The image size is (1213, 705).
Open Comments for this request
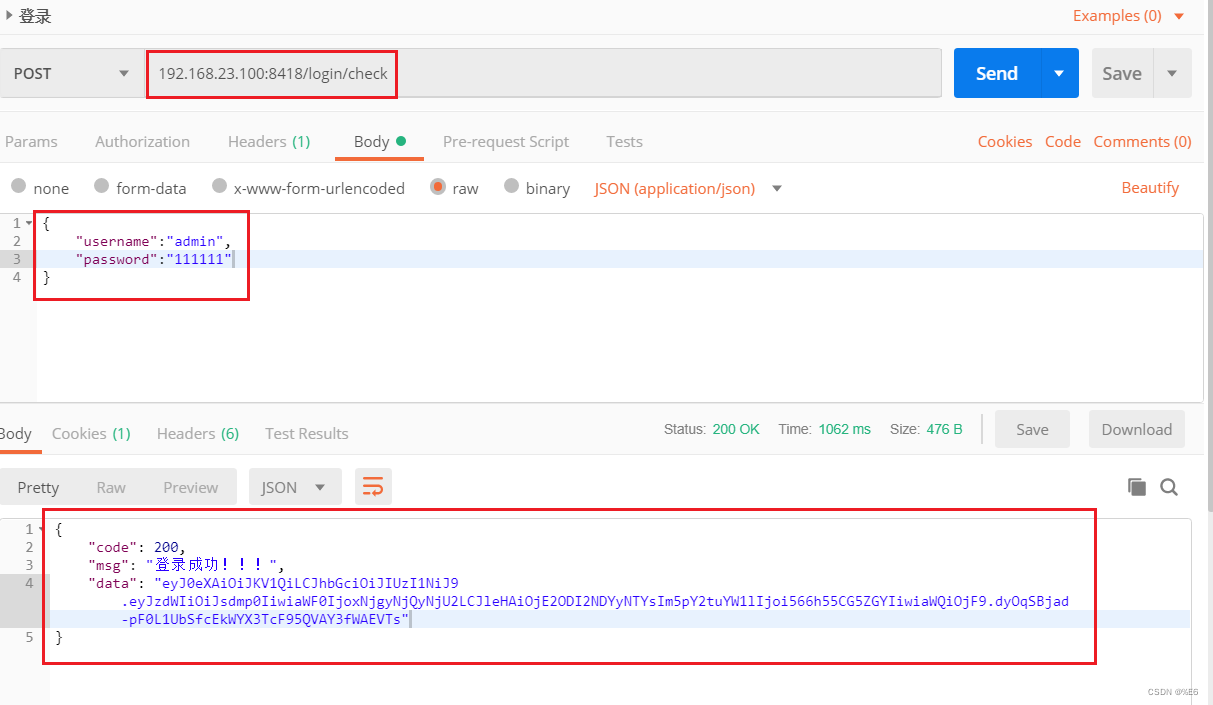point(1142,141)
